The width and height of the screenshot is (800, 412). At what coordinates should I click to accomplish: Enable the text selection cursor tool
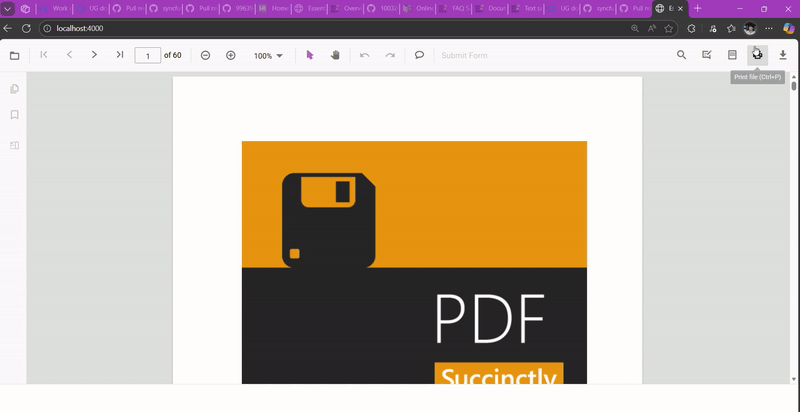click(310, 55)
